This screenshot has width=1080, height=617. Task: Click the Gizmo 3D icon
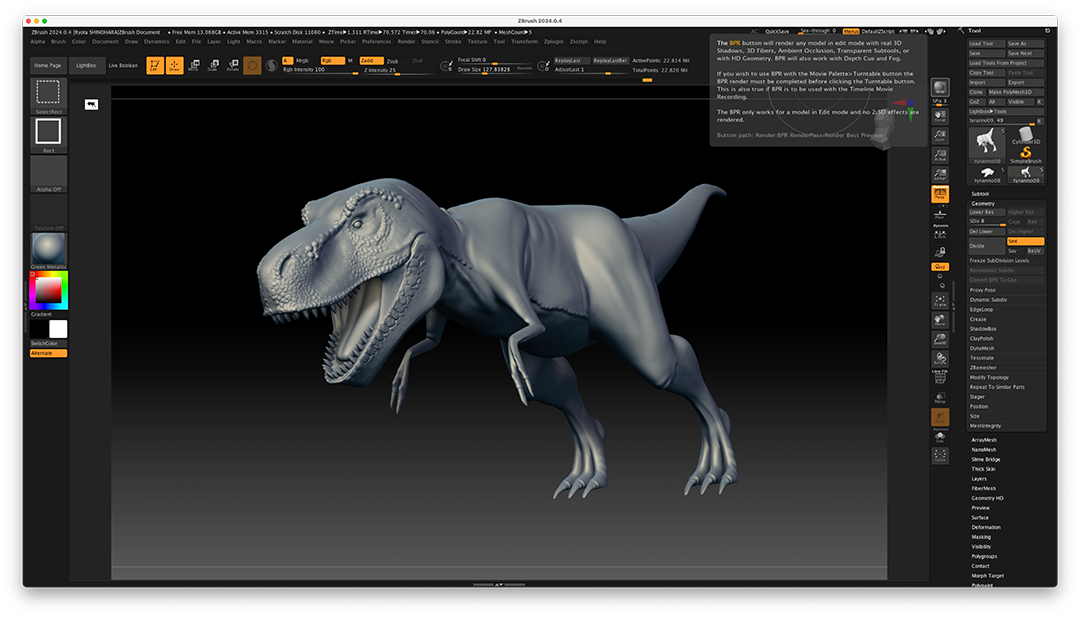click(252, 65)
